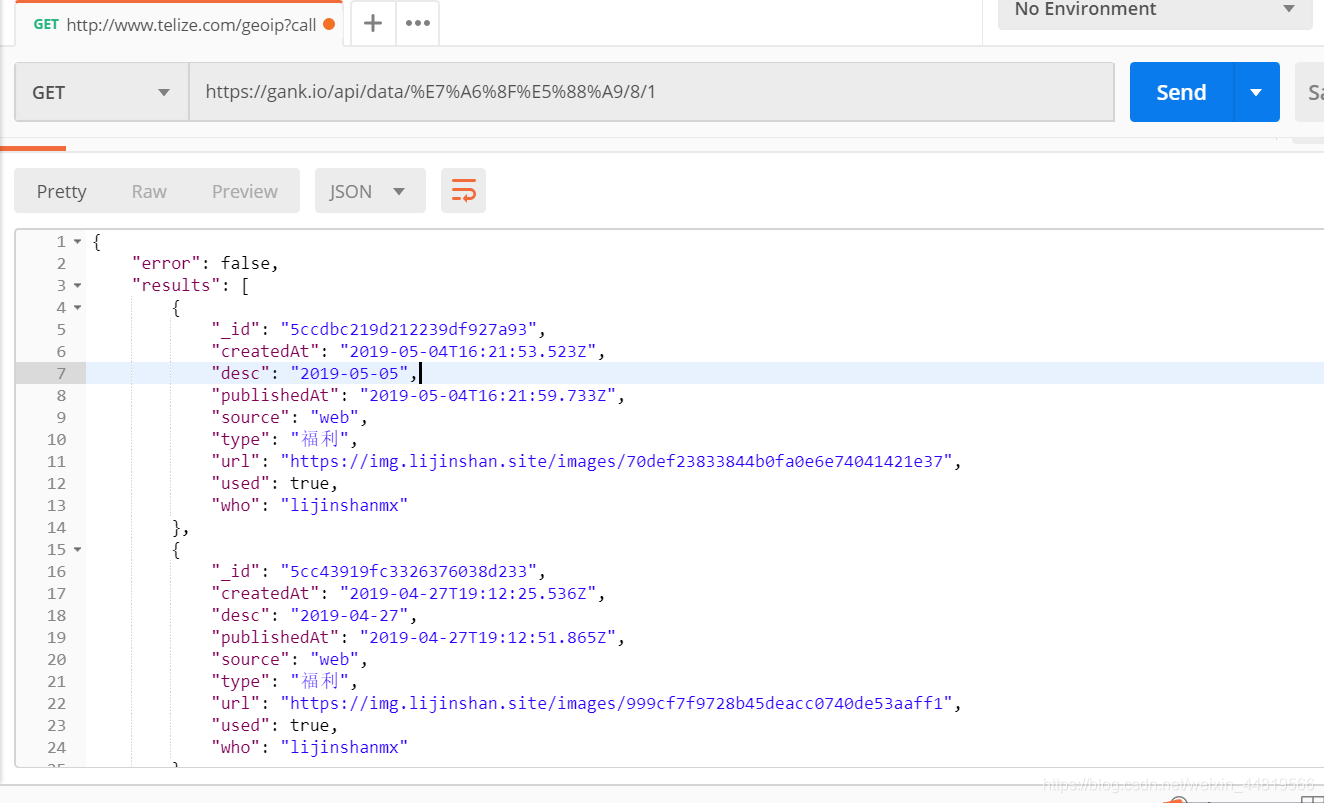1324x803 pixels.
Task: Collapse the second result object at line 15
Action: coord(78,550)
